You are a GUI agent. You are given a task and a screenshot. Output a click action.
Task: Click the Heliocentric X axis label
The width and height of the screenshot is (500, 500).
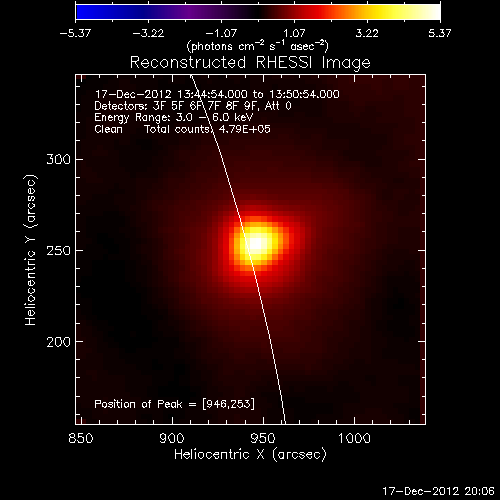[250, 454]
